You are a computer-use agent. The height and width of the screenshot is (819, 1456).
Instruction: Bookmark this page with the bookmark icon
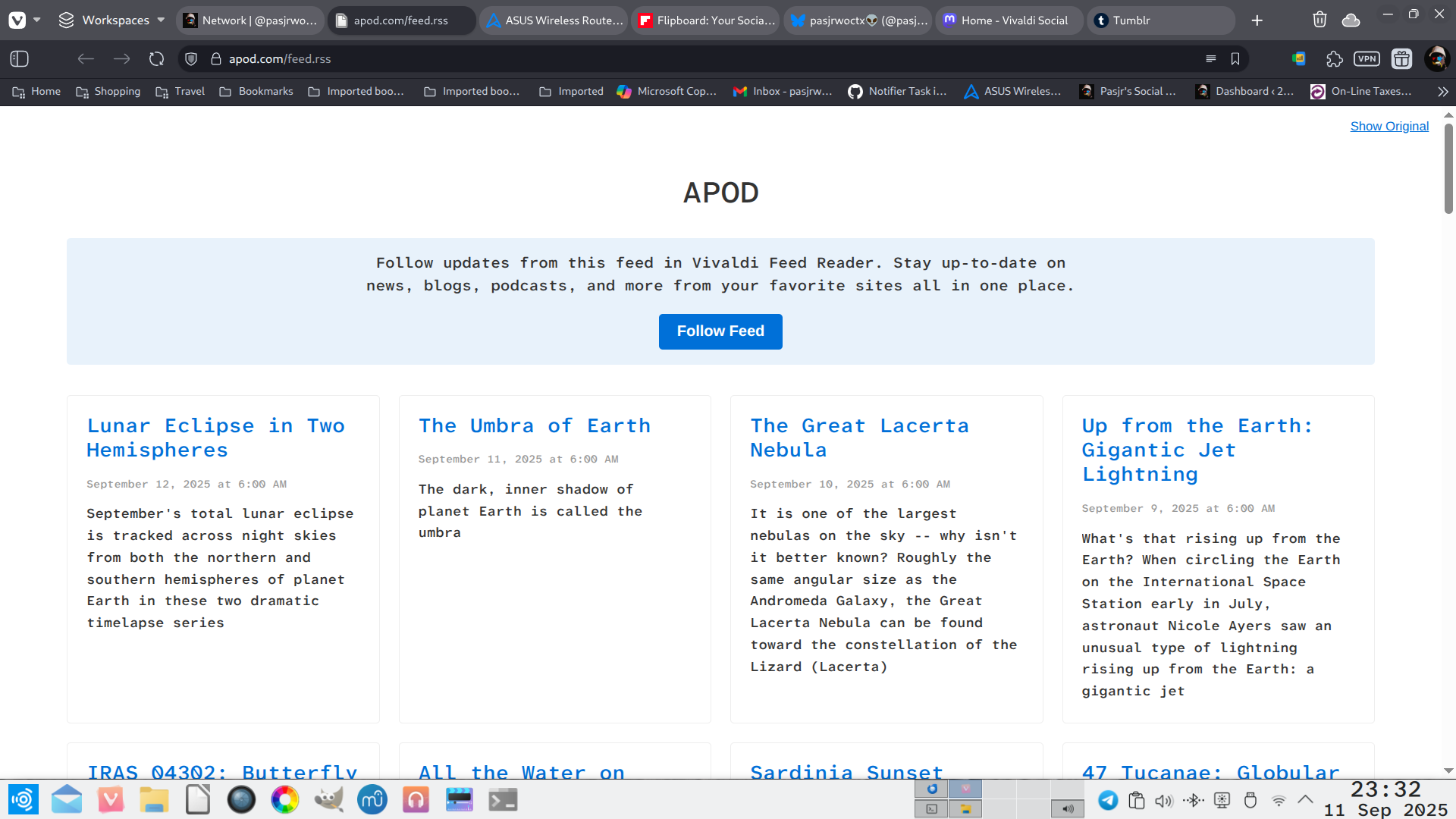coord(1235,58)
